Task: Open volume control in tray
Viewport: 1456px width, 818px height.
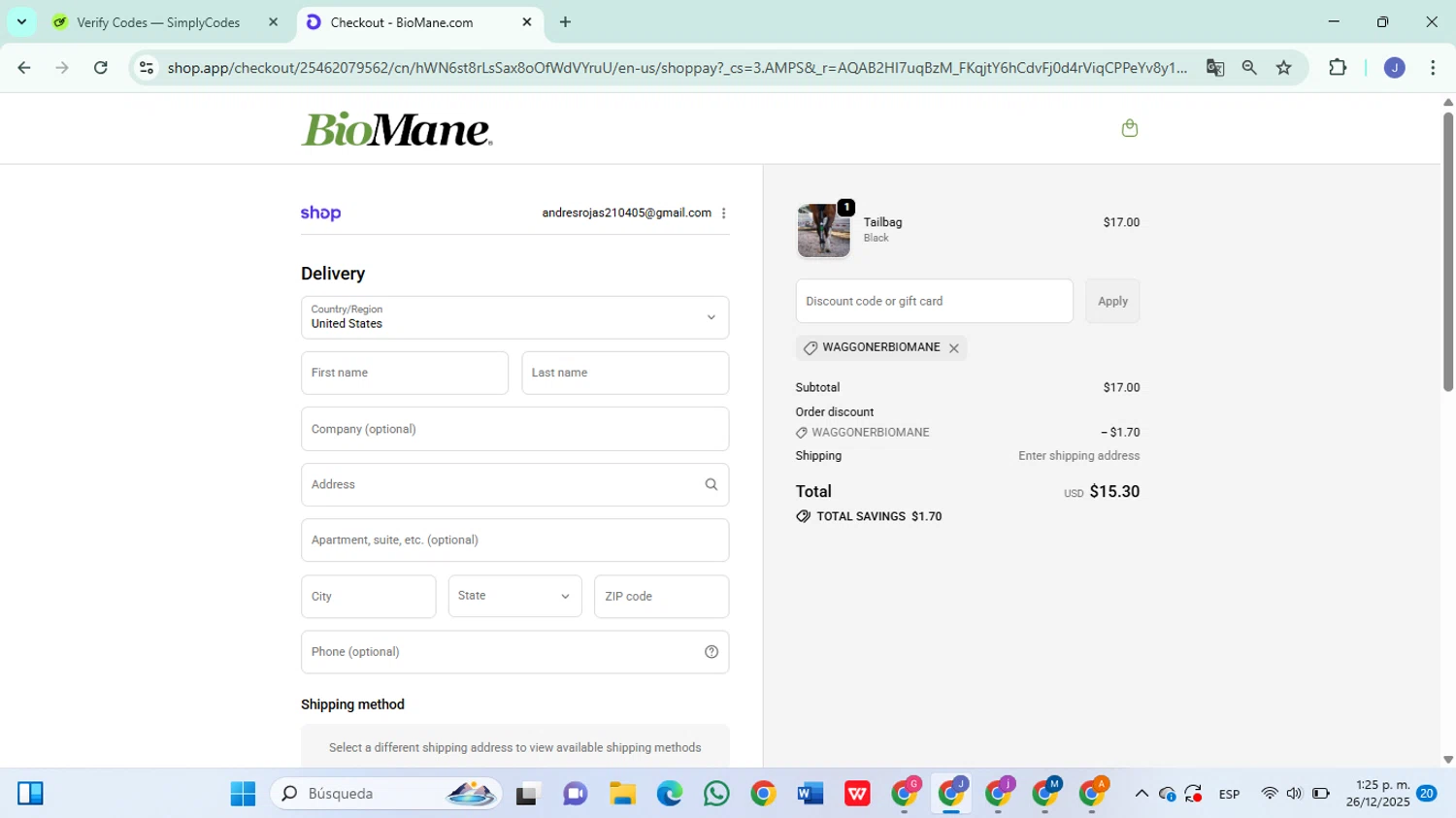Action: pos(1294,794)
